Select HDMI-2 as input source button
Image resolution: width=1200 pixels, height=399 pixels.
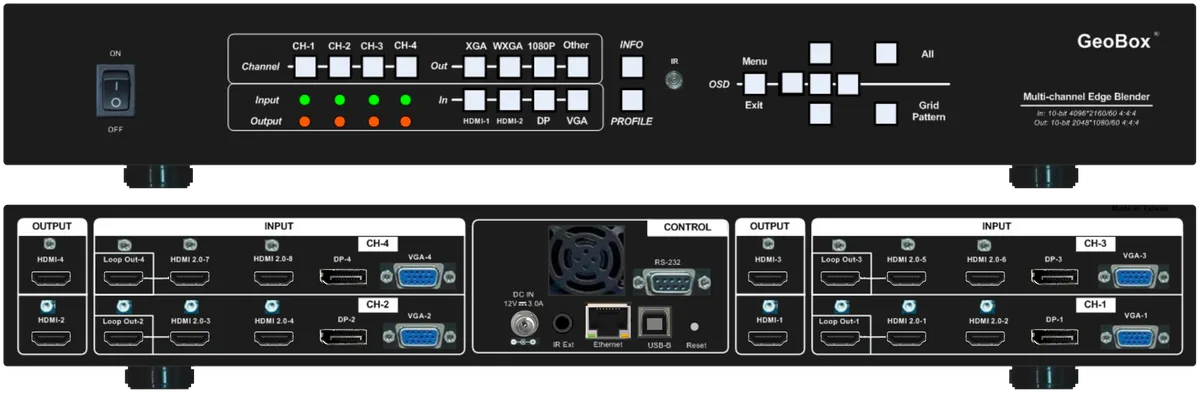(509, 99)
